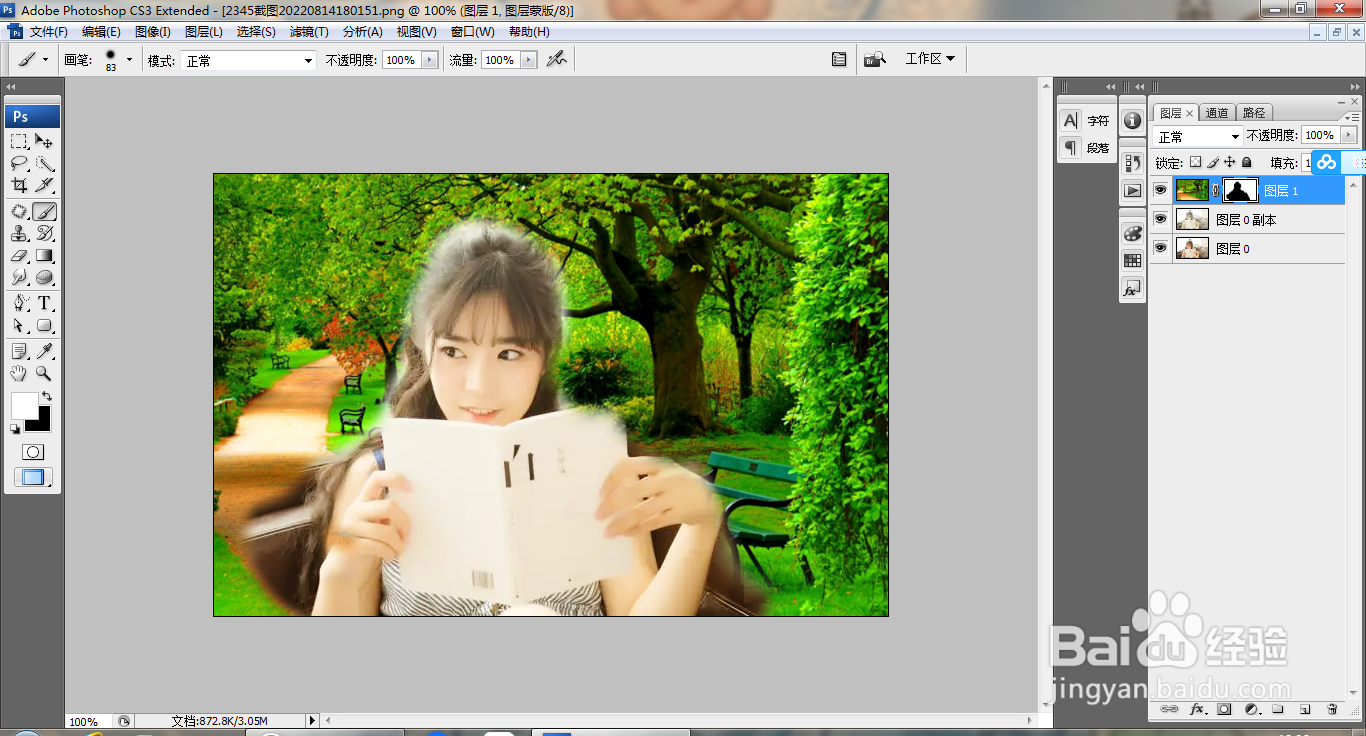1366x736 pixels.
Task: Open the Styles panel icon
Action: (1132, 288)
